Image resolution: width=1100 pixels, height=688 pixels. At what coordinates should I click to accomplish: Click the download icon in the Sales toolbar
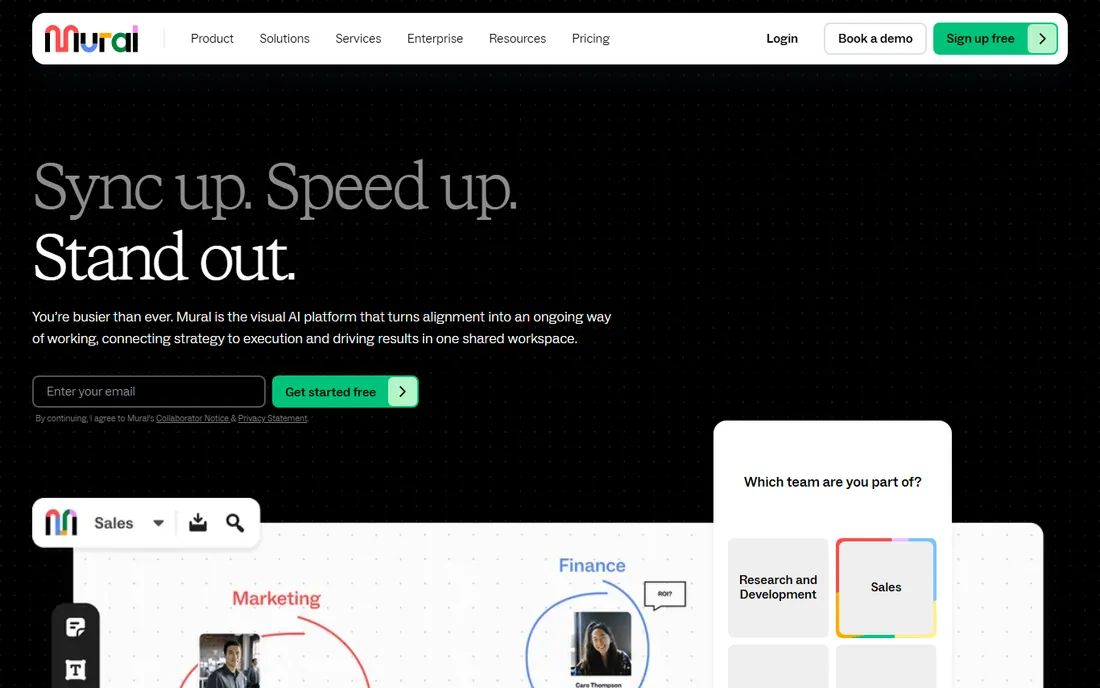tap(198, 522)
